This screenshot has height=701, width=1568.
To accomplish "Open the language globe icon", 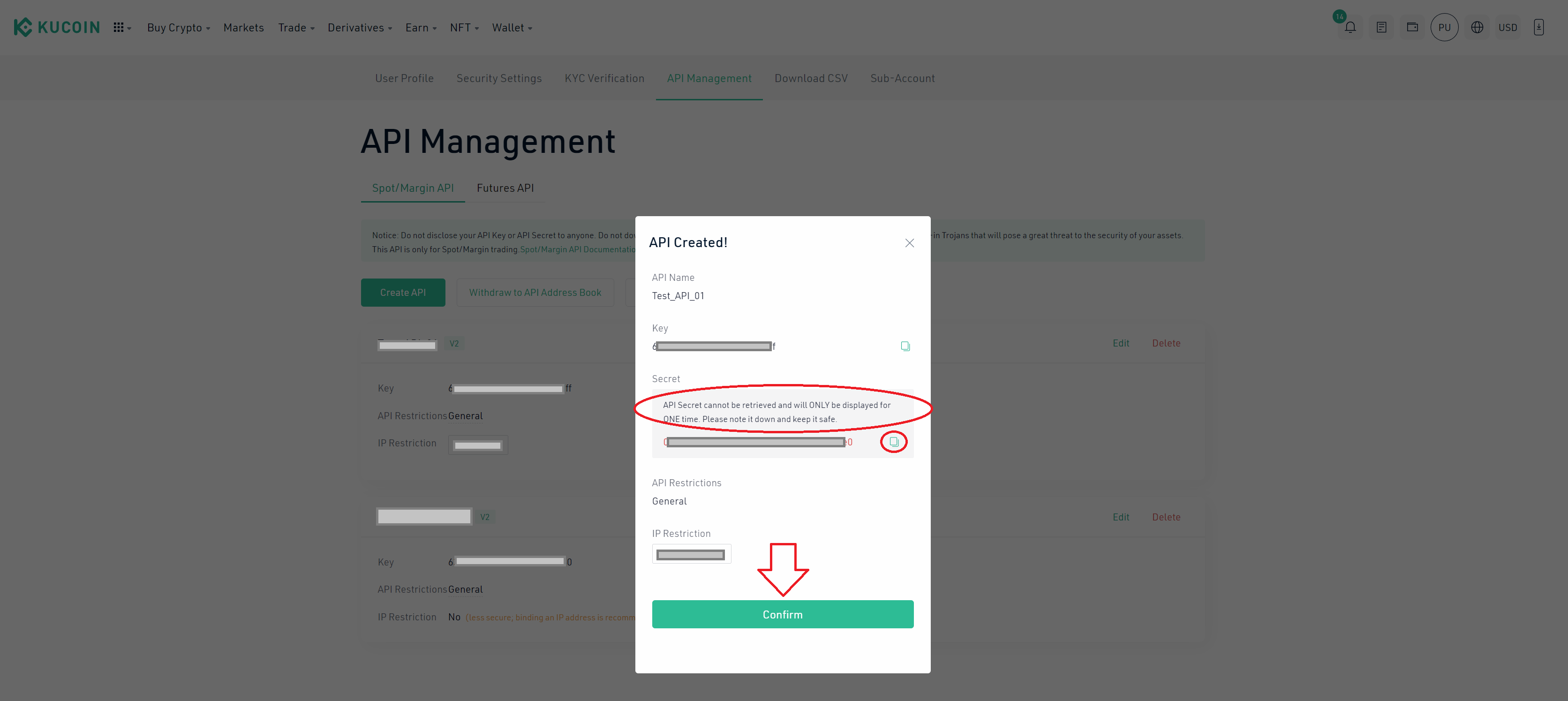I will [x=1477, y=27].
